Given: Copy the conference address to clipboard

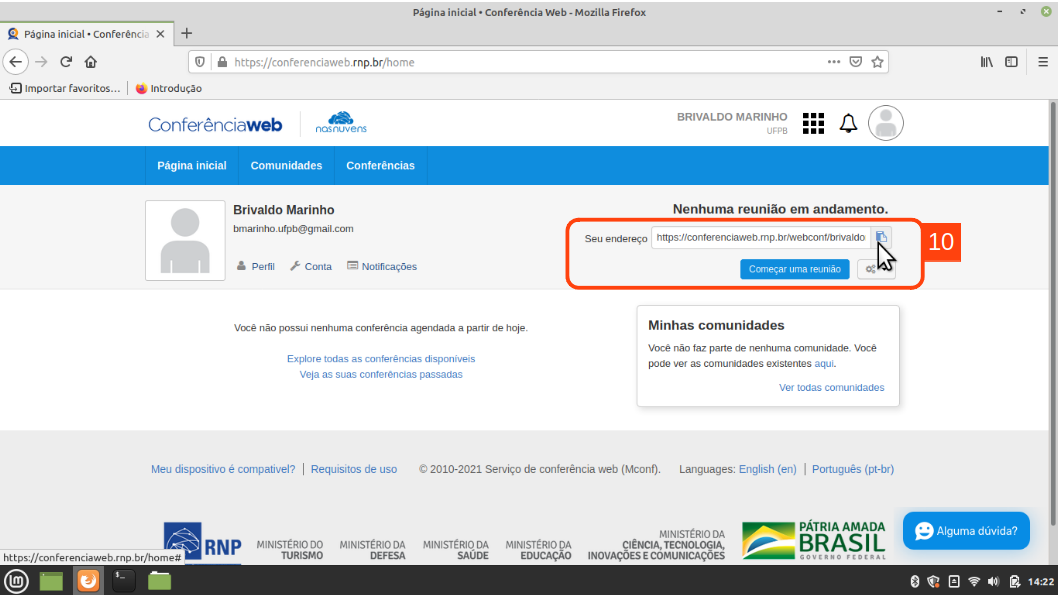Looking at the screenshot, I should (881, 237).
